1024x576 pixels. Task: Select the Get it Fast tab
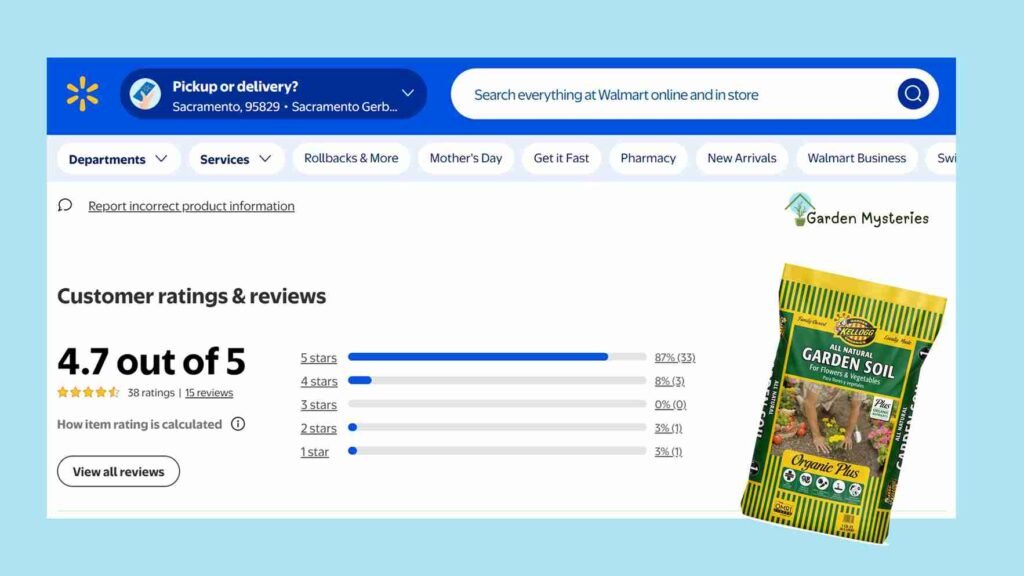click(561, 158)
